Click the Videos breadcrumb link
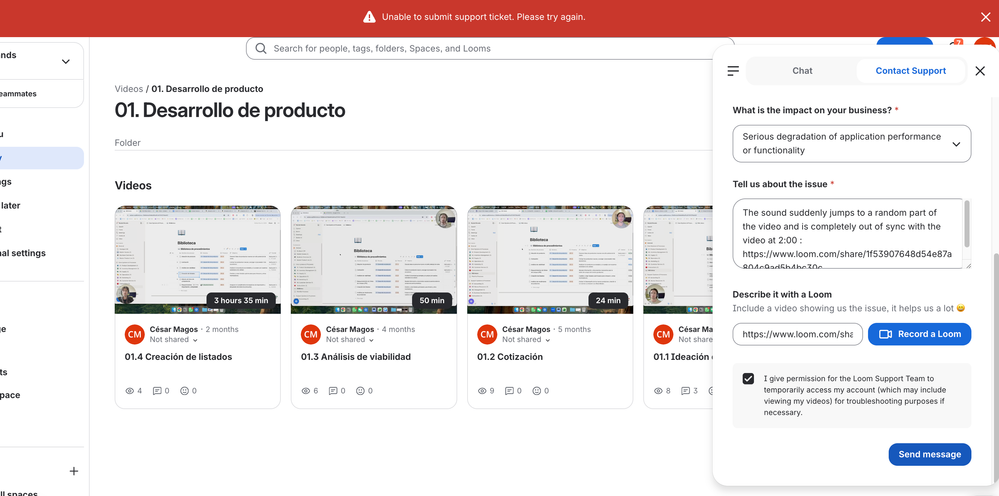The width and height of the screenshot is (999, 496). pyautogui.click(x=129, y=89)
